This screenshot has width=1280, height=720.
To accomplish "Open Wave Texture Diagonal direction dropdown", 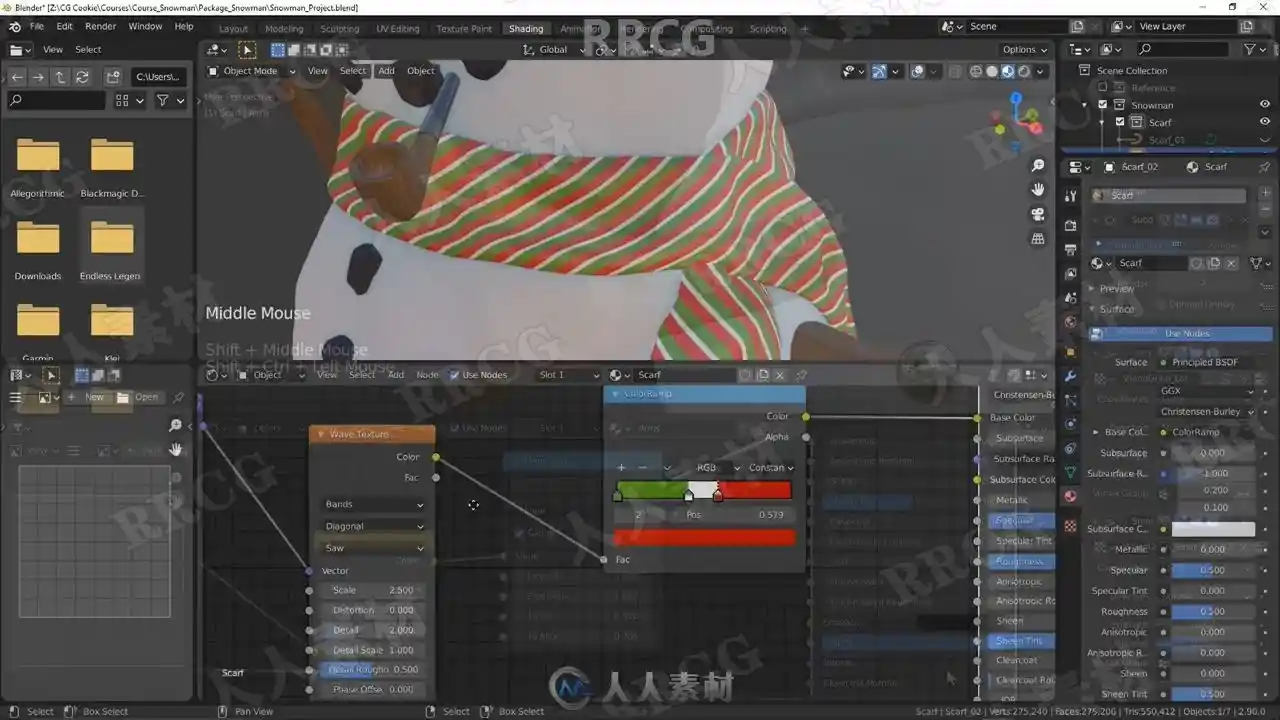I will tap(374, 526).
